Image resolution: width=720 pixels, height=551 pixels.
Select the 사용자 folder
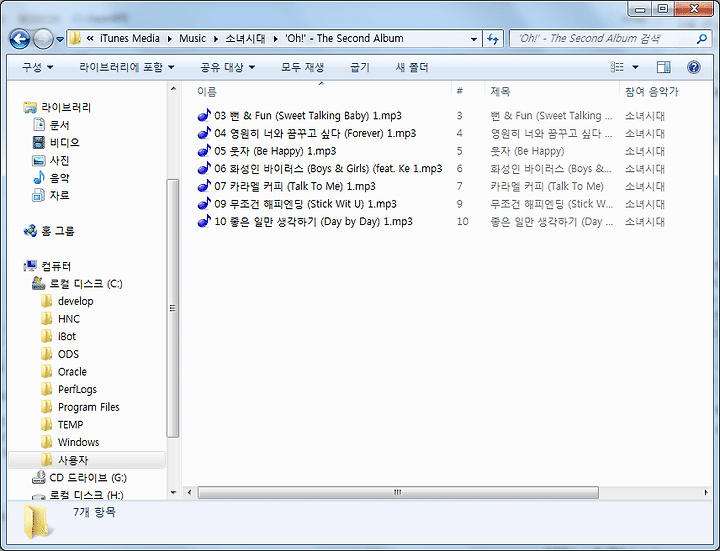tap(73, 460)
